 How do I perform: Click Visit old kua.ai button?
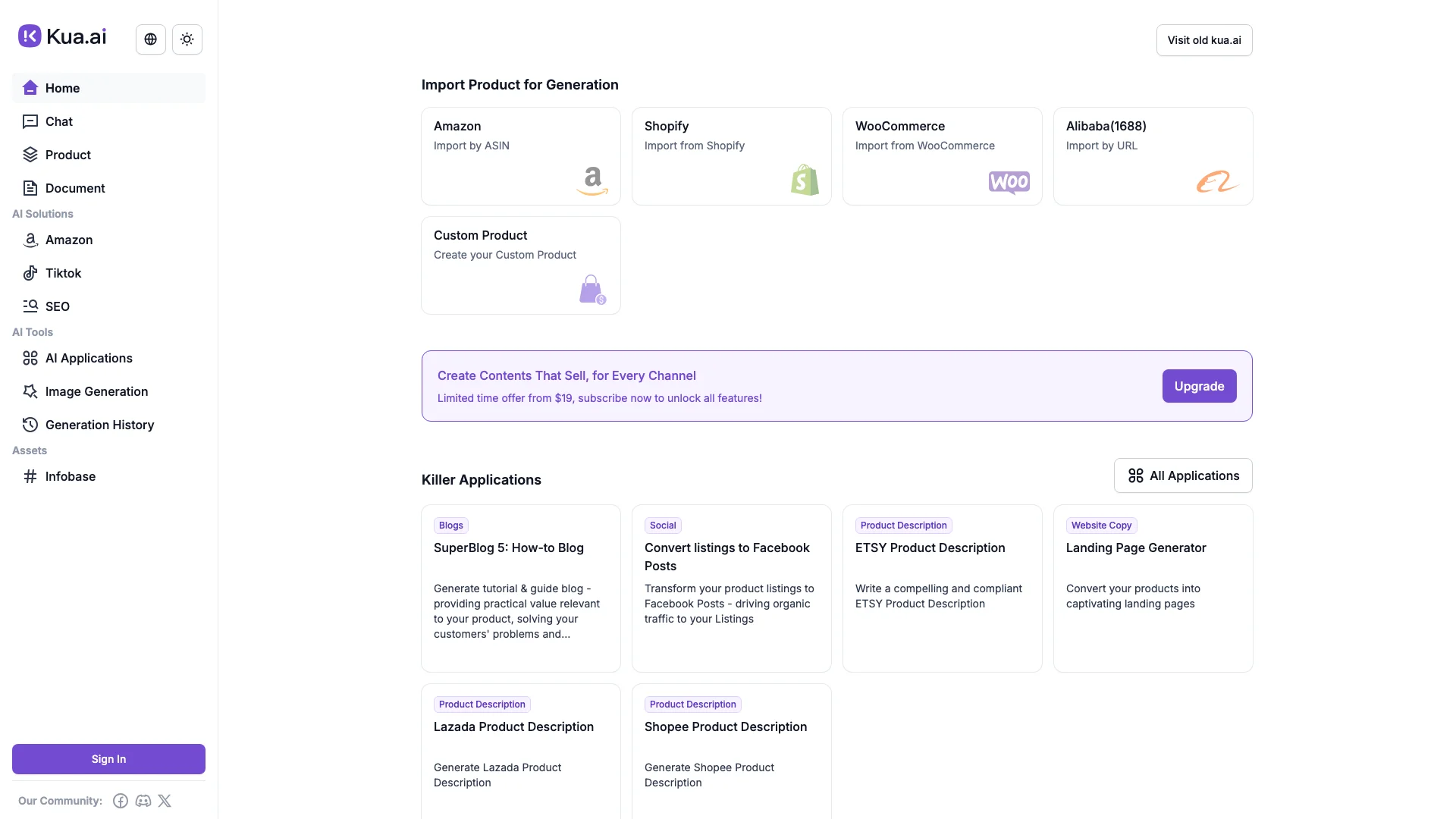(x=1204, y=40)
